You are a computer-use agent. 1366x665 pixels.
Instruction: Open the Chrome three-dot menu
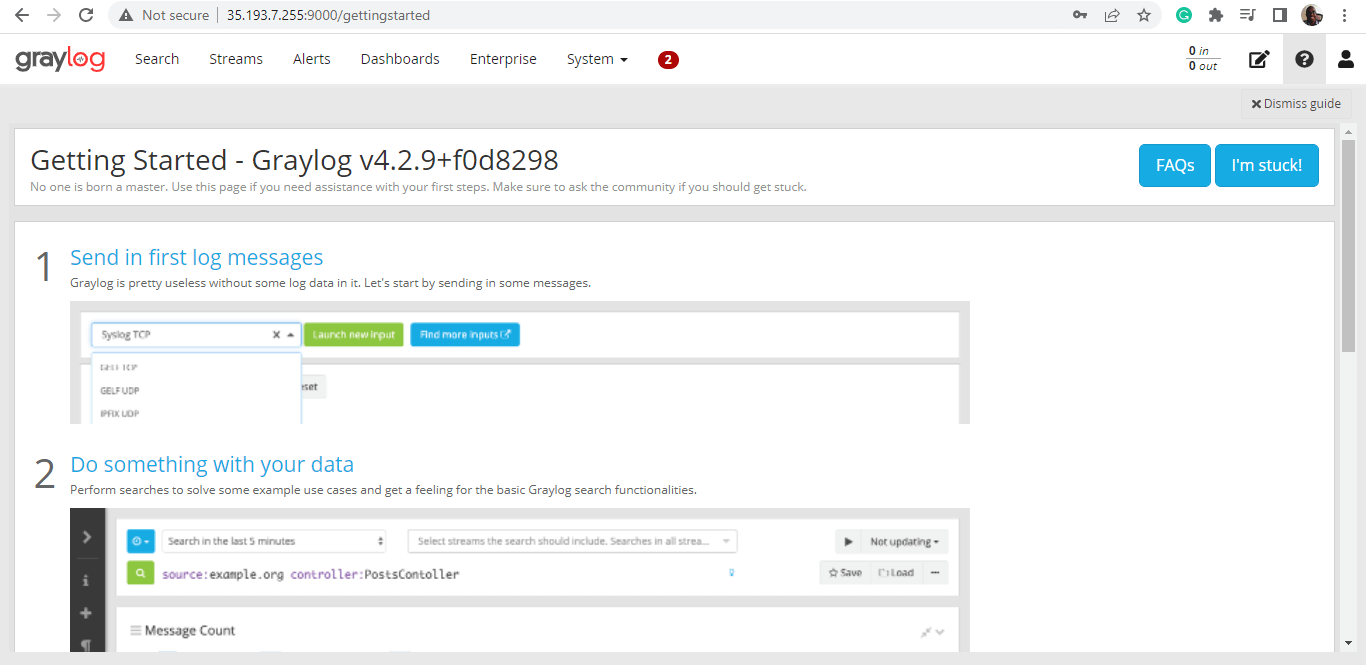(1343, 15)
